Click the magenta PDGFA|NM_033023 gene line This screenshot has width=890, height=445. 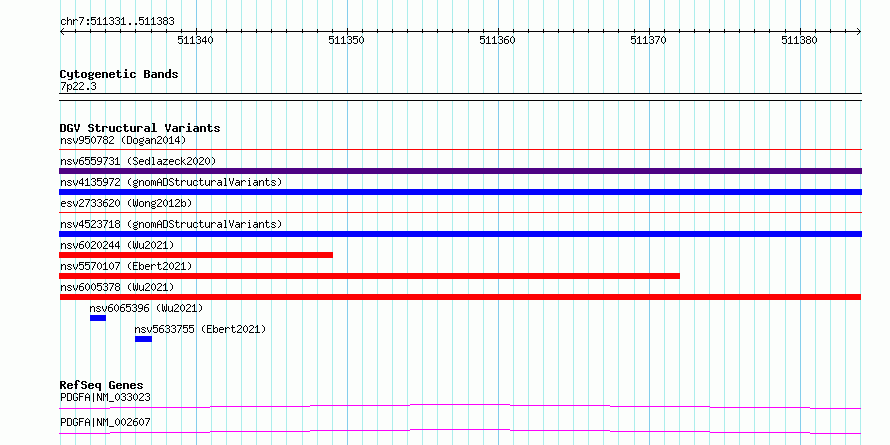coord(460,406)
